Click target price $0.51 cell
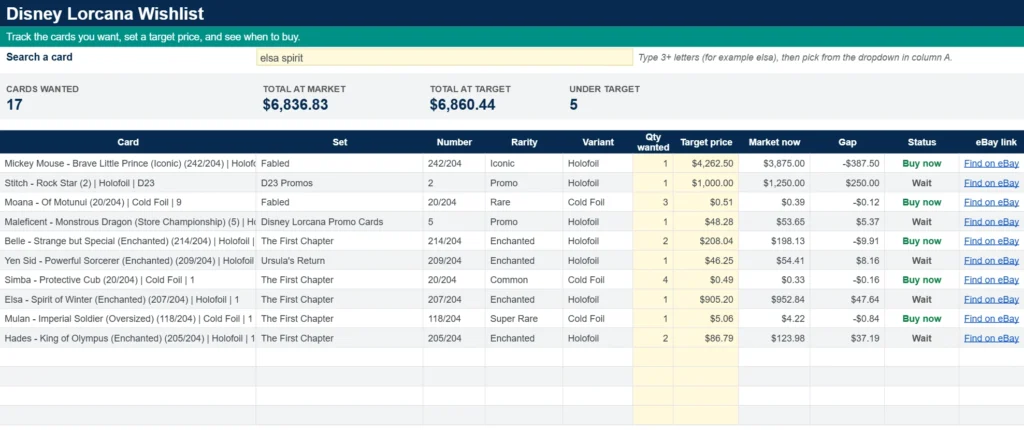 (706, 203)
